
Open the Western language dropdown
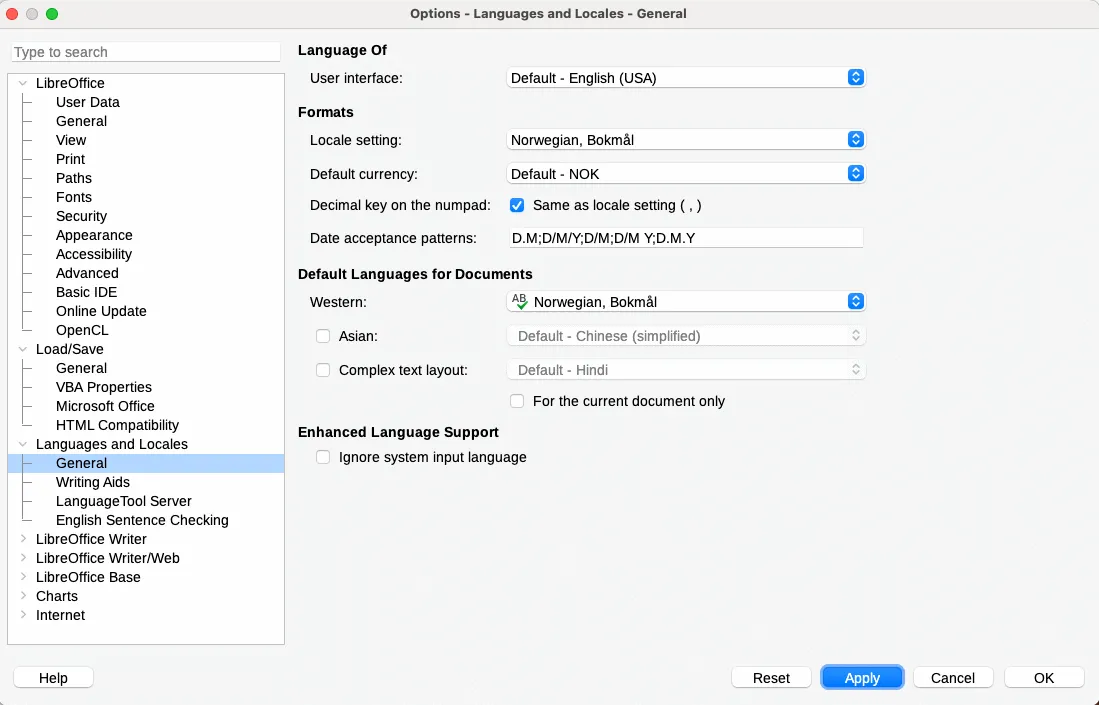(x=685, y=302)
